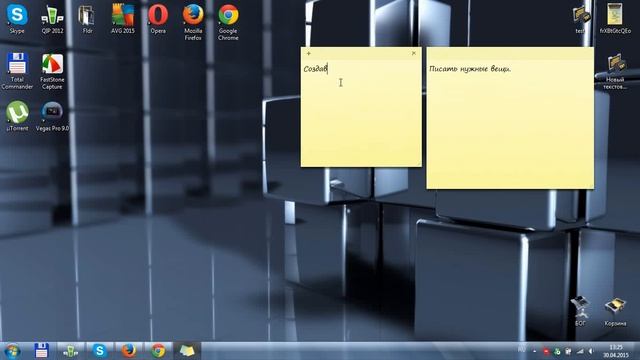Open the AVG 2015 desktop shortcut

pos(122,18)
